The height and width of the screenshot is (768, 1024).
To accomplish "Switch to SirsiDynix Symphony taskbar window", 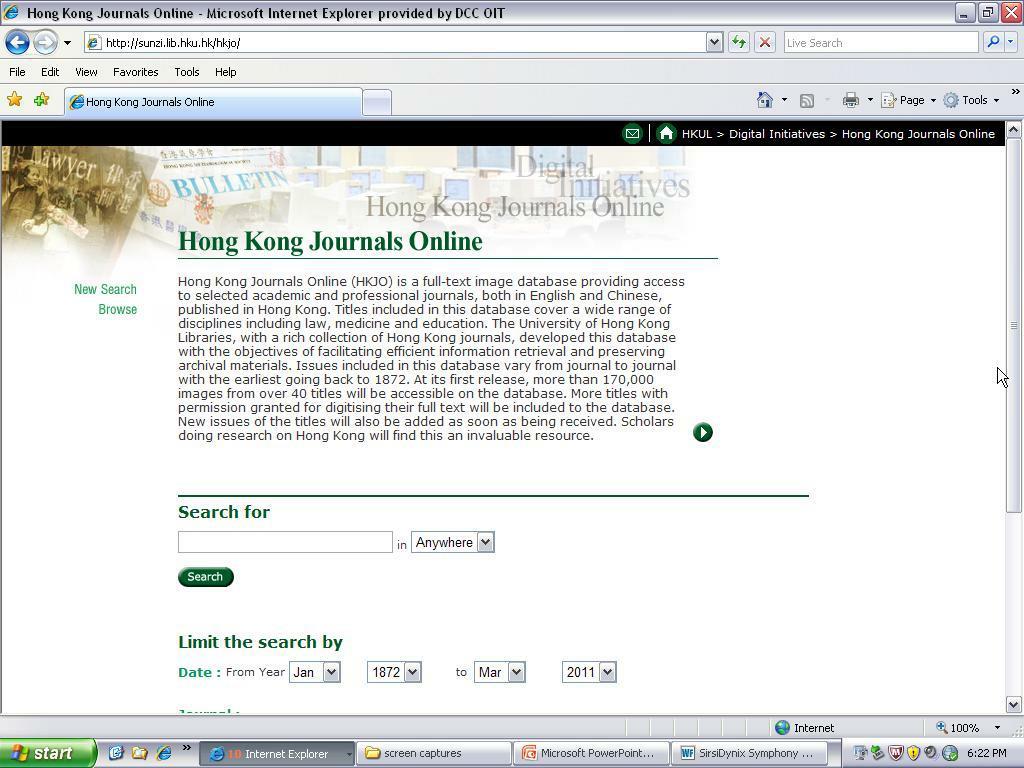I will [x=750, y=753].
